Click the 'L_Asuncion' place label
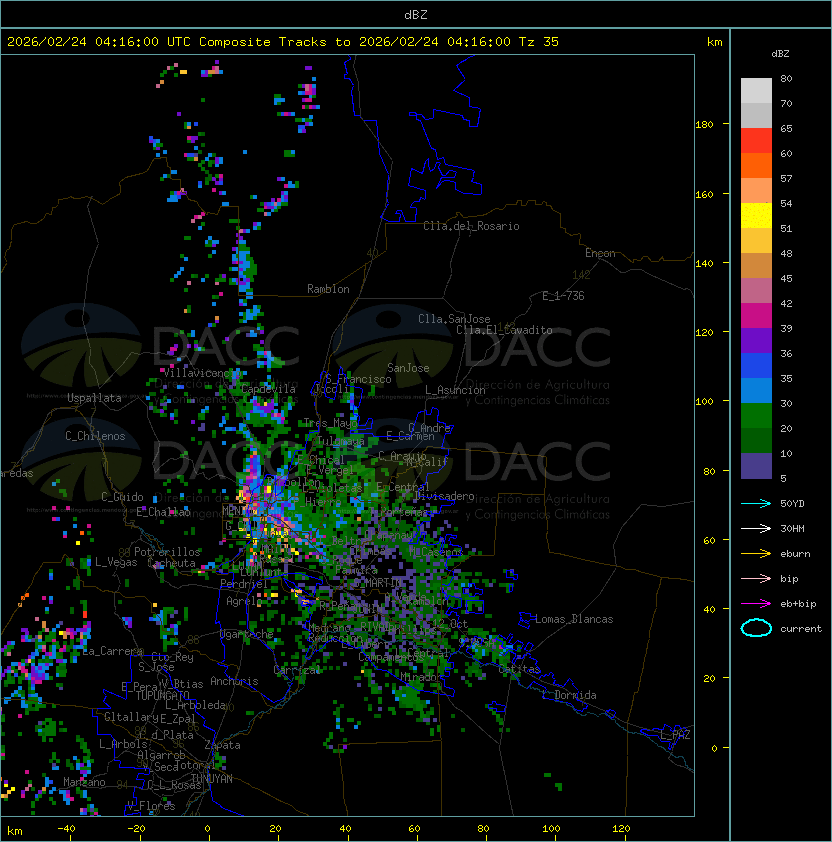The width and height of the screenshot is (832, 842). (x=455, y=390)
